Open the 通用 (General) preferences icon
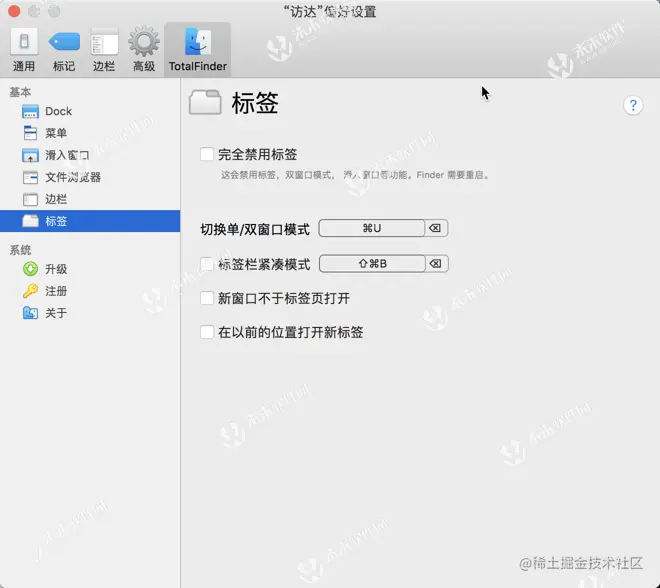660x588 pixels. (x=24, y=41)
